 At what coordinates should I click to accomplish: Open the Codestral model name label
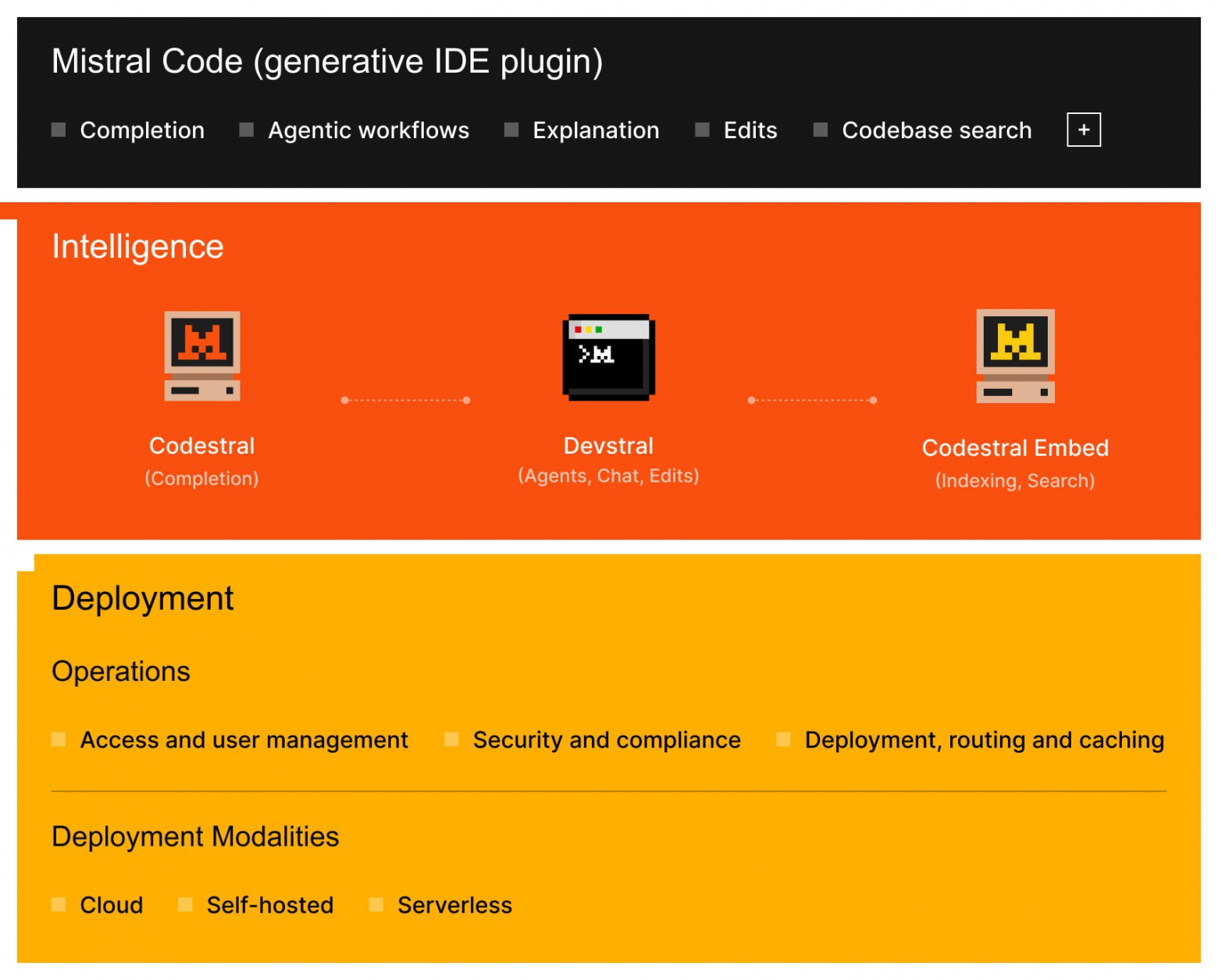coord(201,446)
